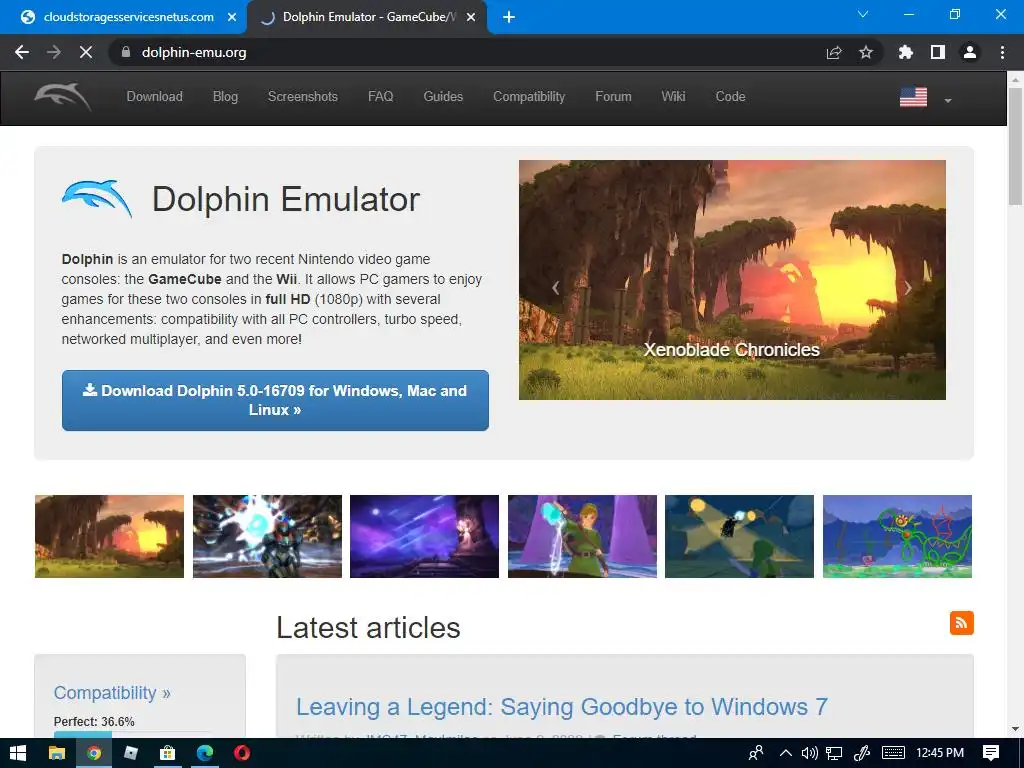Open the FAQ page

381,97
